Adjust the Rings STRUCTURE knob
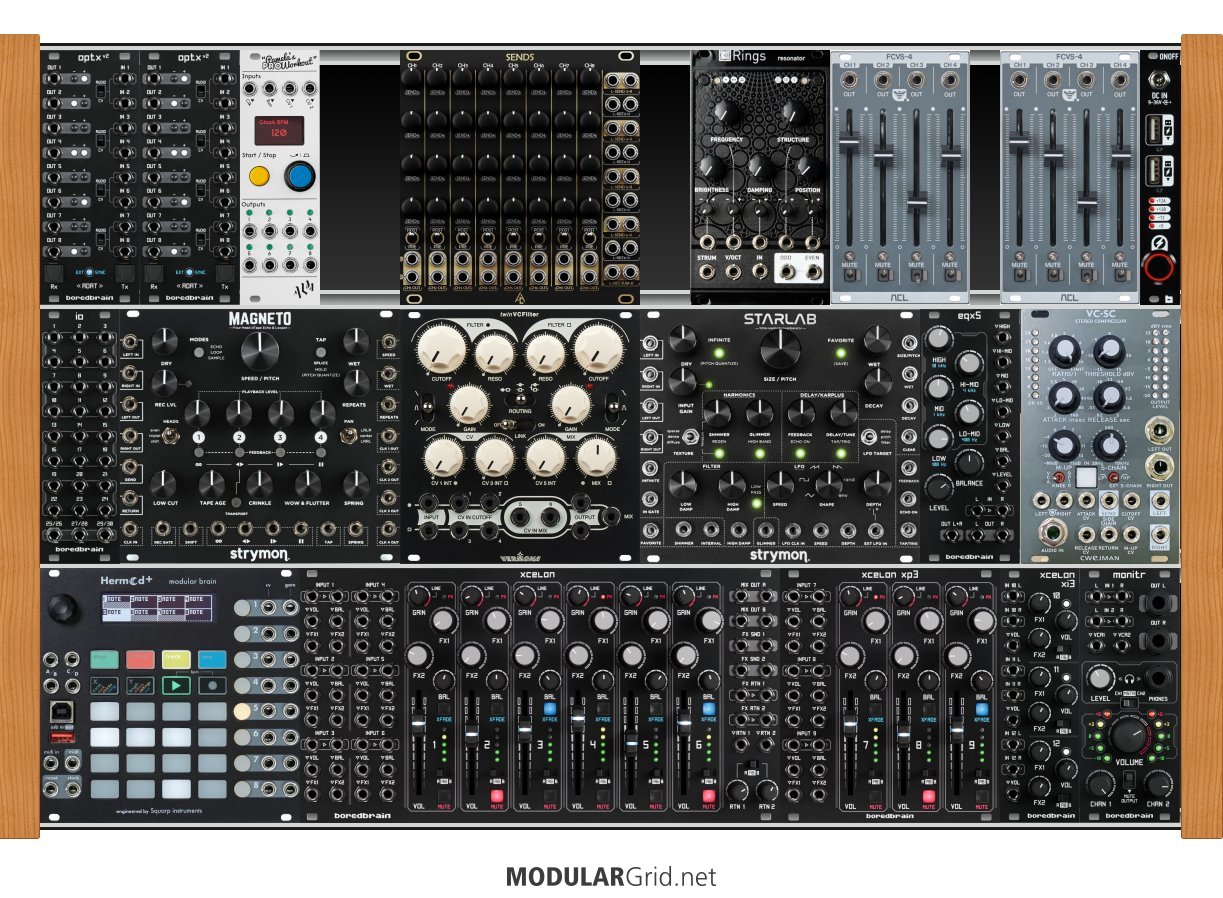1223x898 pixels. (793, 112)
